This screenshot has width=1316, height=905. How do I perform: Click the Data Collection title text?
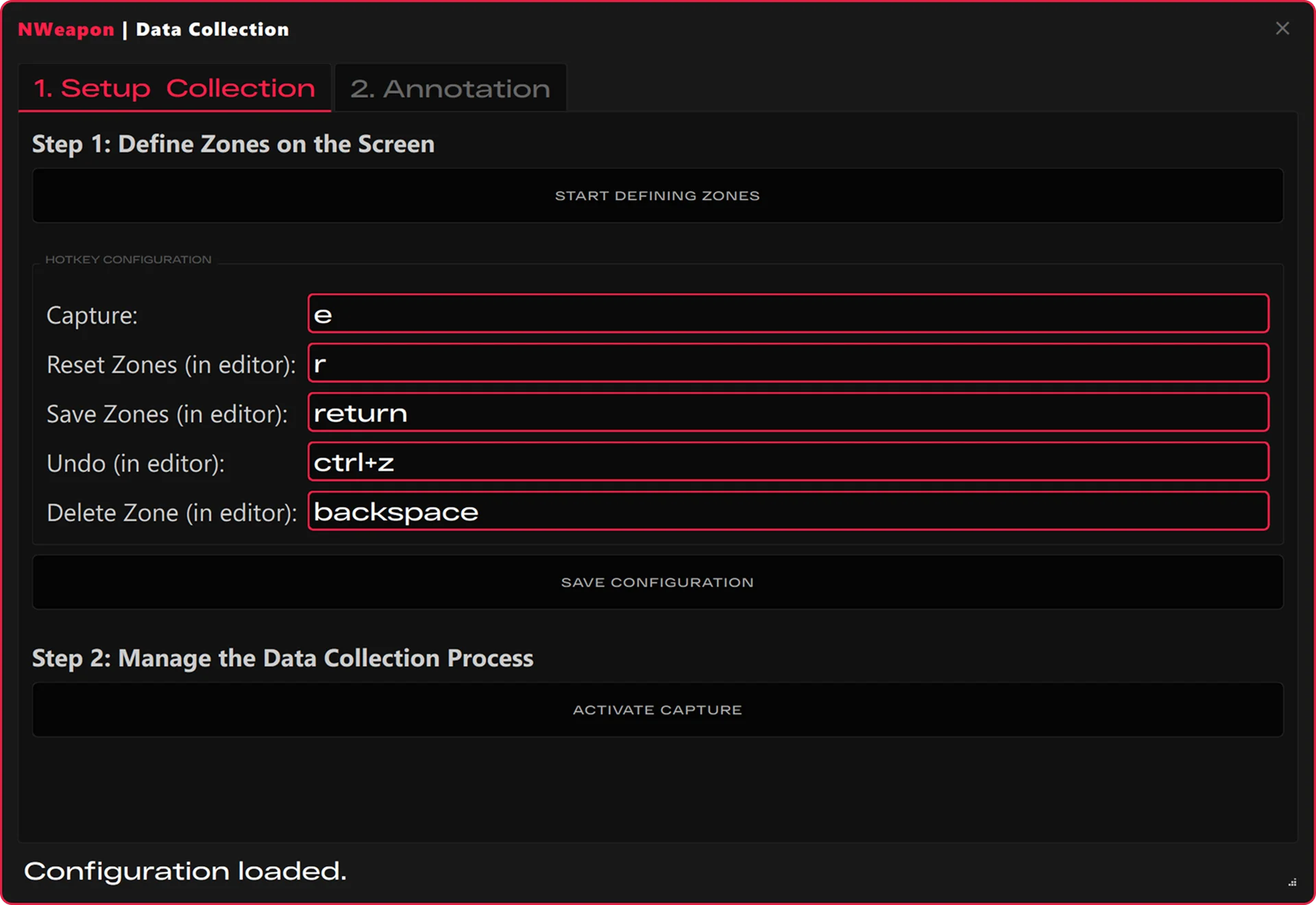click(x=212, y=29)
